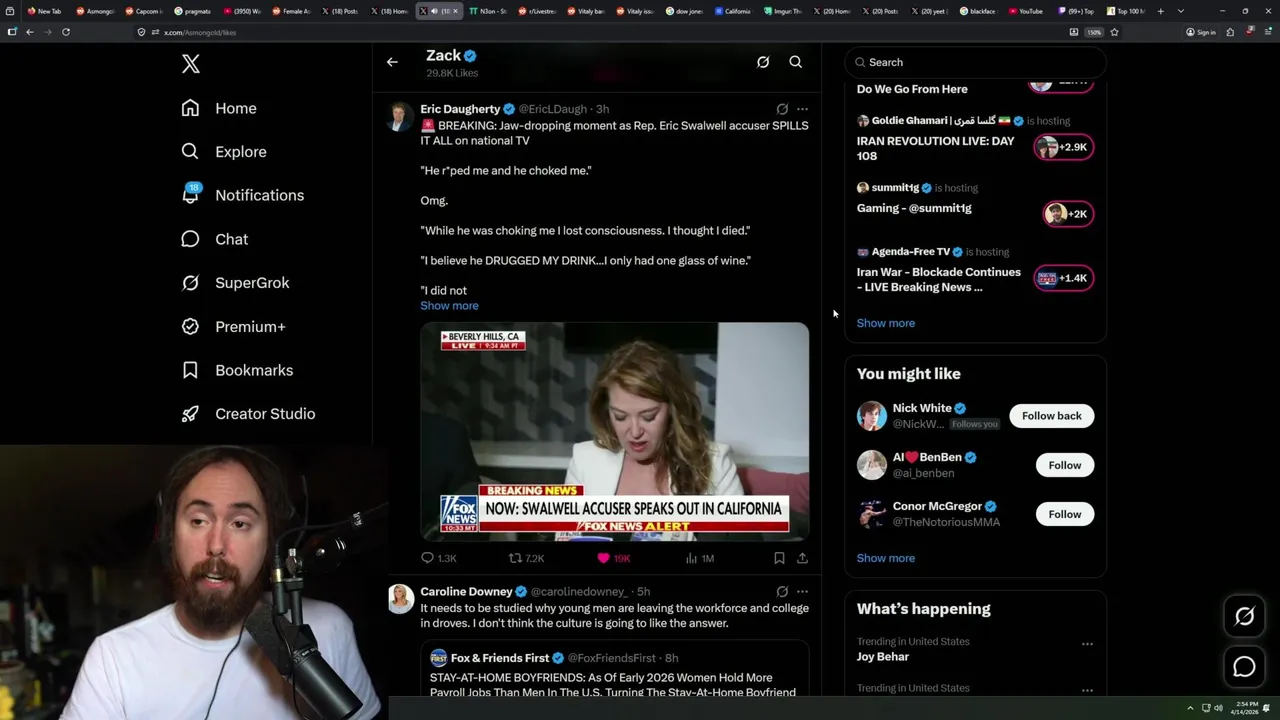Open more options on Eric Daugherty post

tap(802, 109)
